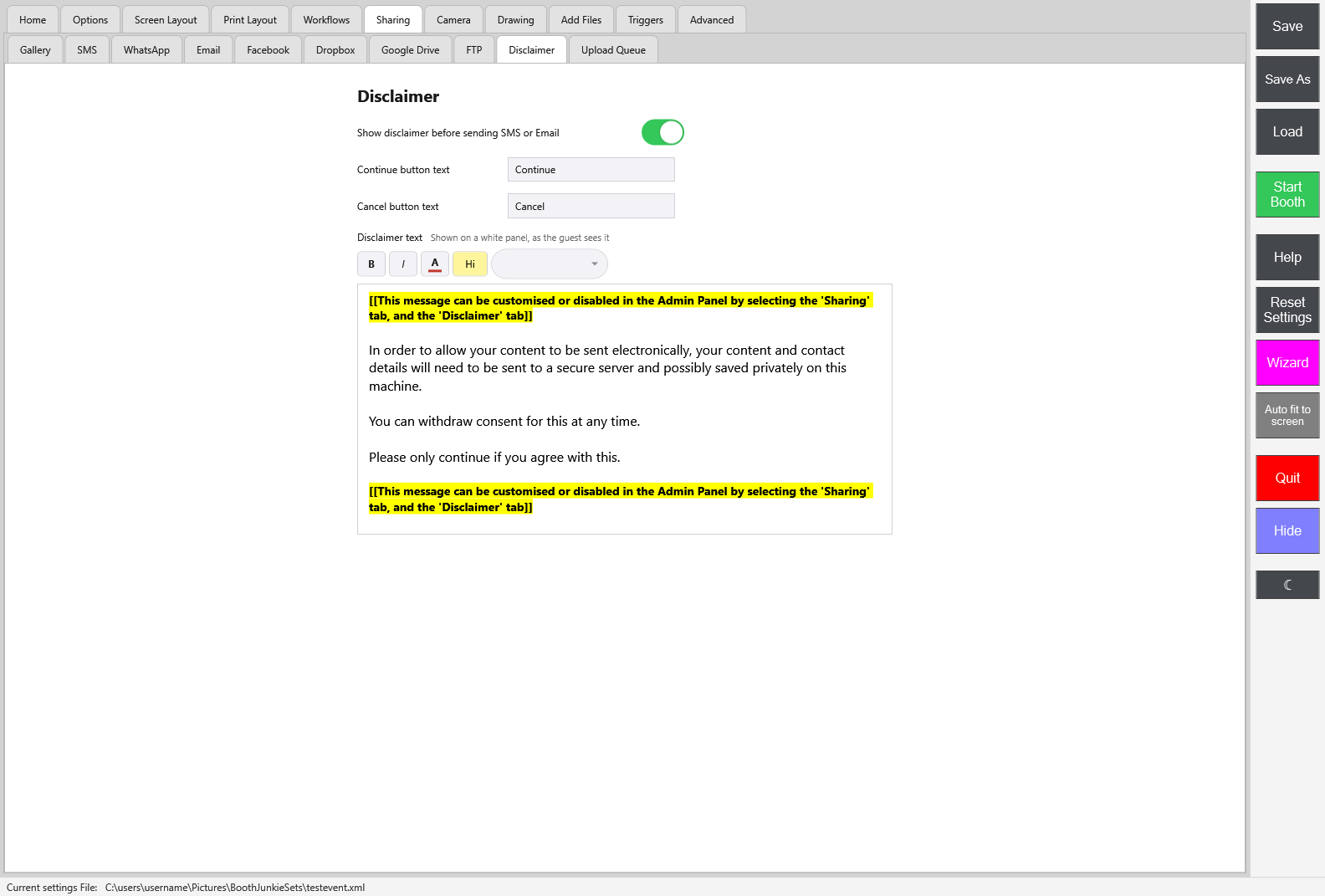Screen dimensions: 1325x896
Task: Launch the booth with Start Booth
Action: coord(1287,195)
